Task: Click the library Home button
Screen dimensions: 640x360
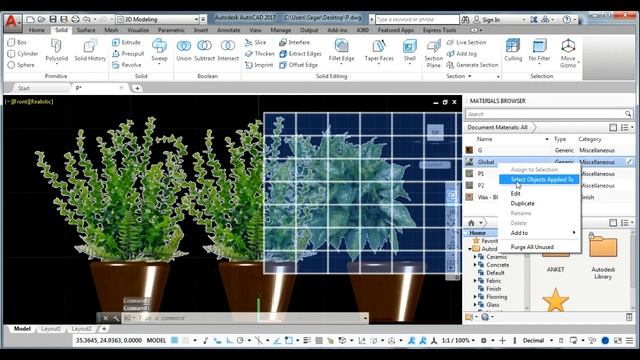Action: pyautogui.click(x=471, y=223)
